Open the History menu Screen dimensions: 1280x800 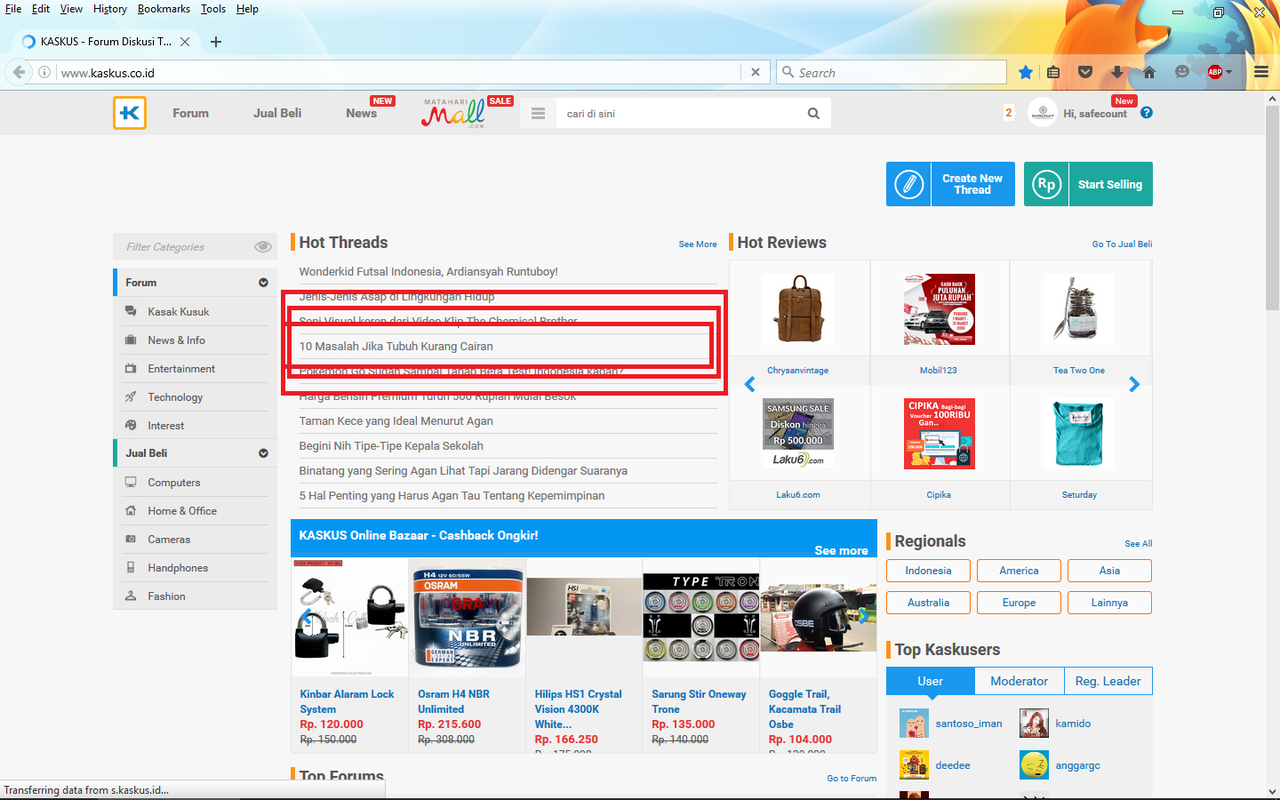[x=110, y=9]
